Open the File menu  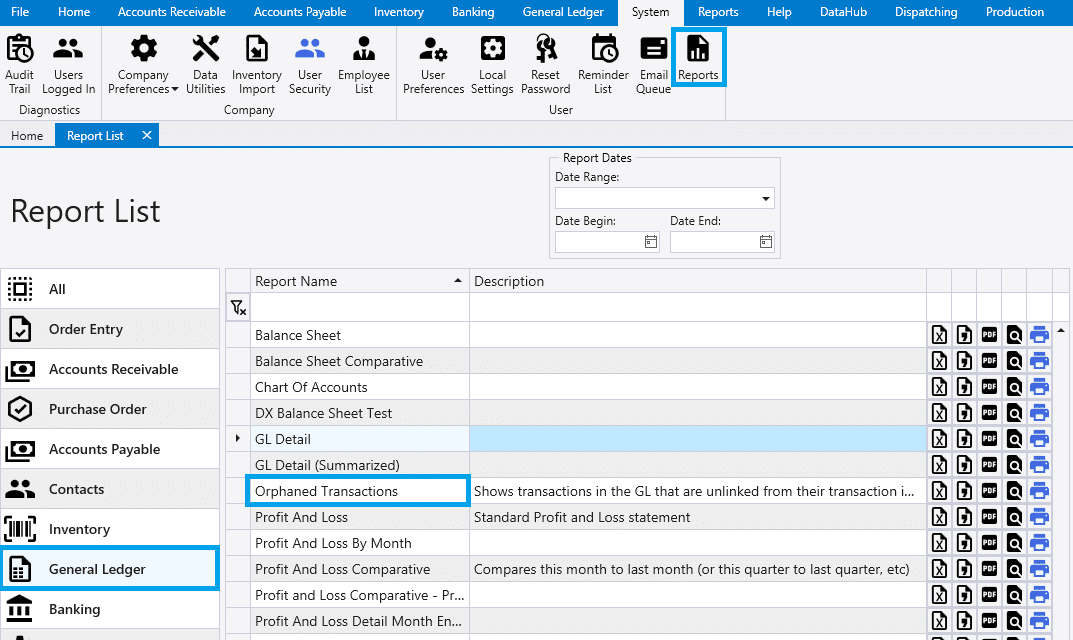[x=20, y=12]
